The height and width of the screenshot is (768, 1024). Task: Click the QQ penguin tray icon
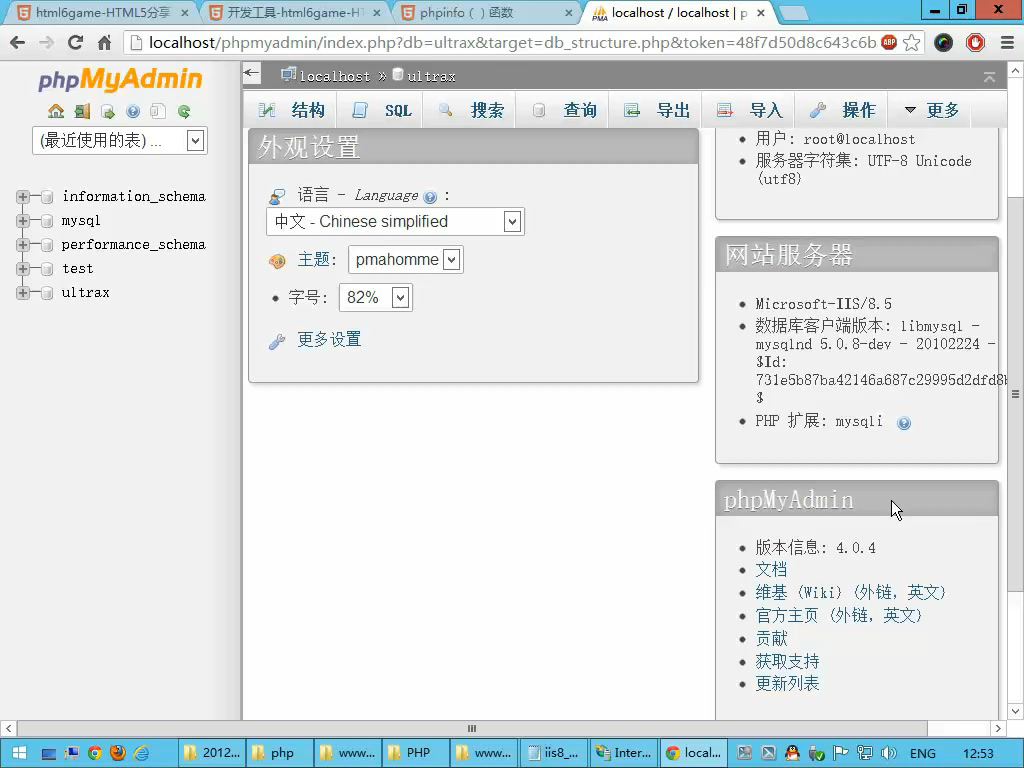[x=792, y=753]
